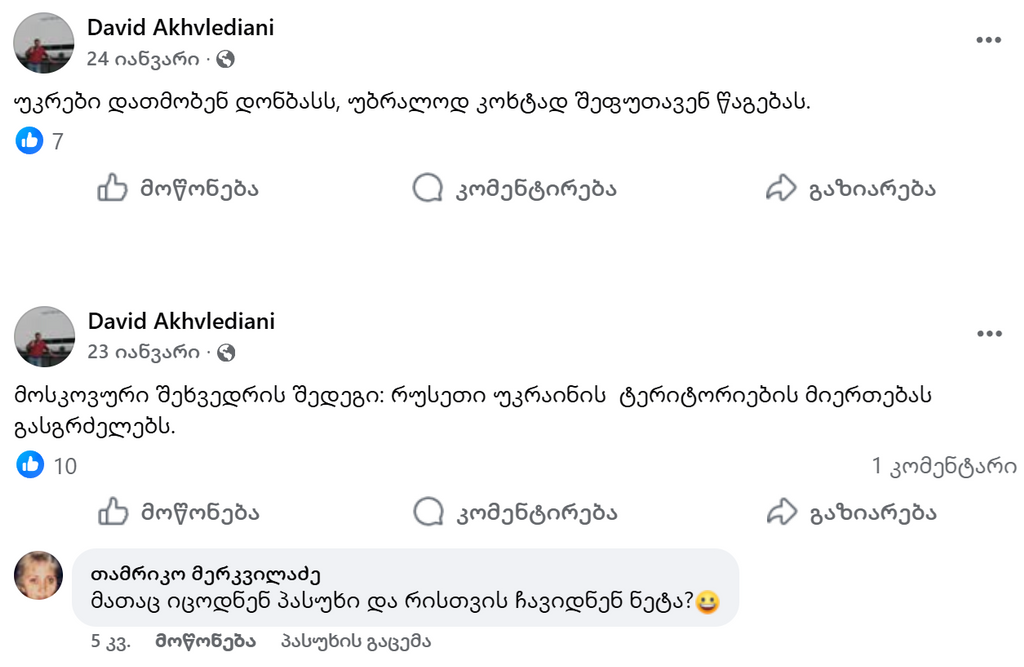Click the globe audience icon on the January 23 post
1024x667 pixels.
coord(228,352)
